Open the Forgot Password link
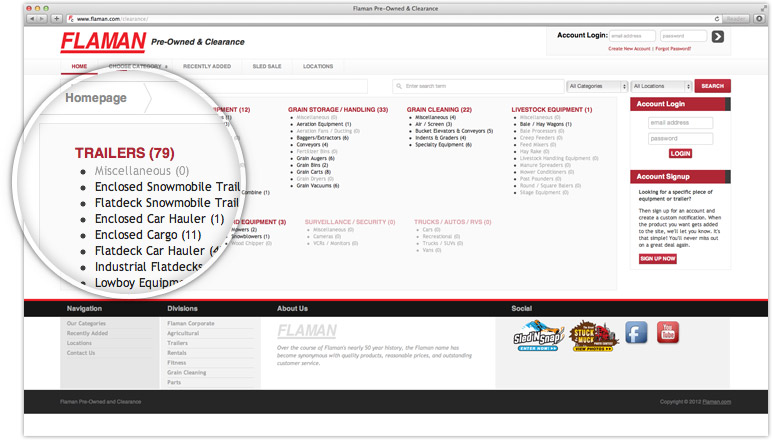 [x=673, y=49]
